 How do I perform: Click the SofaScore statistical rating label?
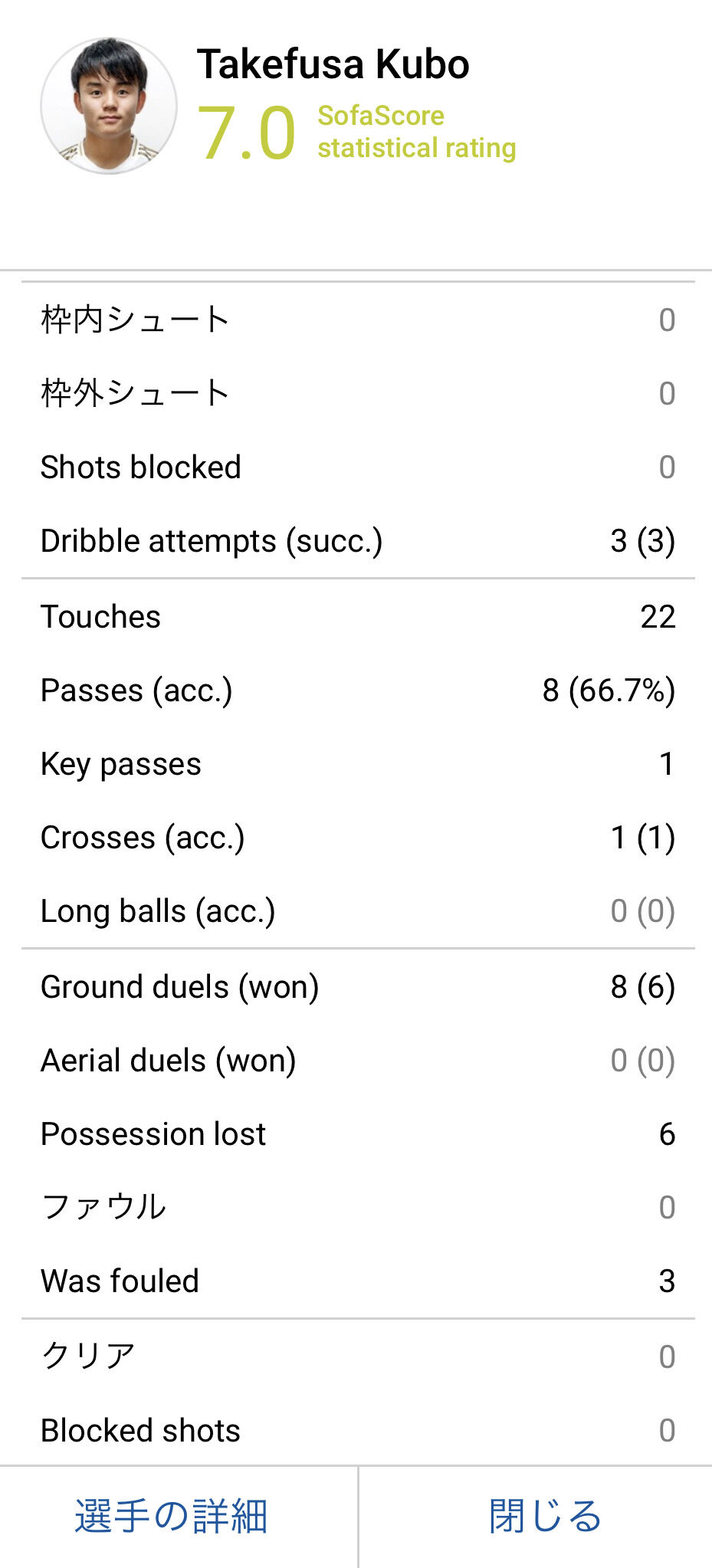point(417,132)
